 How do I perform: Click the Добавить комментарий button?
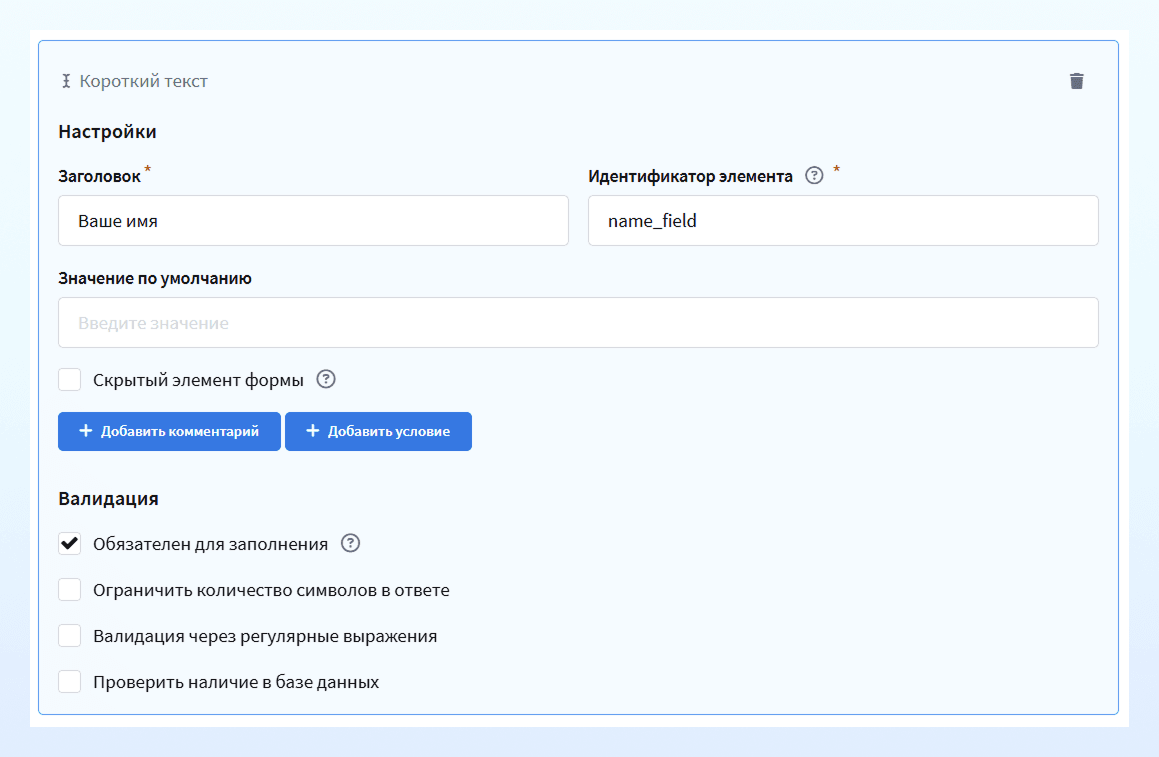pyautogui.click(x=169, y=431)
